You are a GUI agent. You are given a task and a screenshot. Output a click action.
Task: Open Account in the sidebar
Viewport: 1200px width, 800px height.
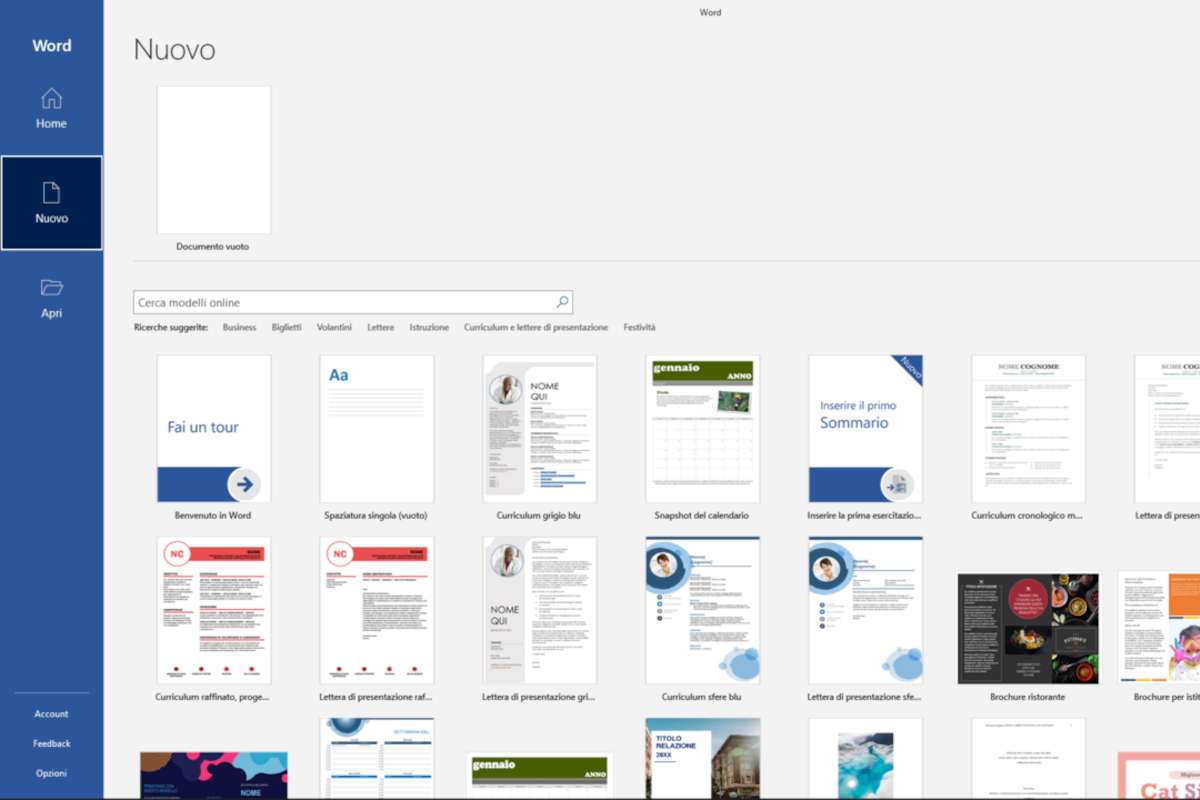click(51, 714)
